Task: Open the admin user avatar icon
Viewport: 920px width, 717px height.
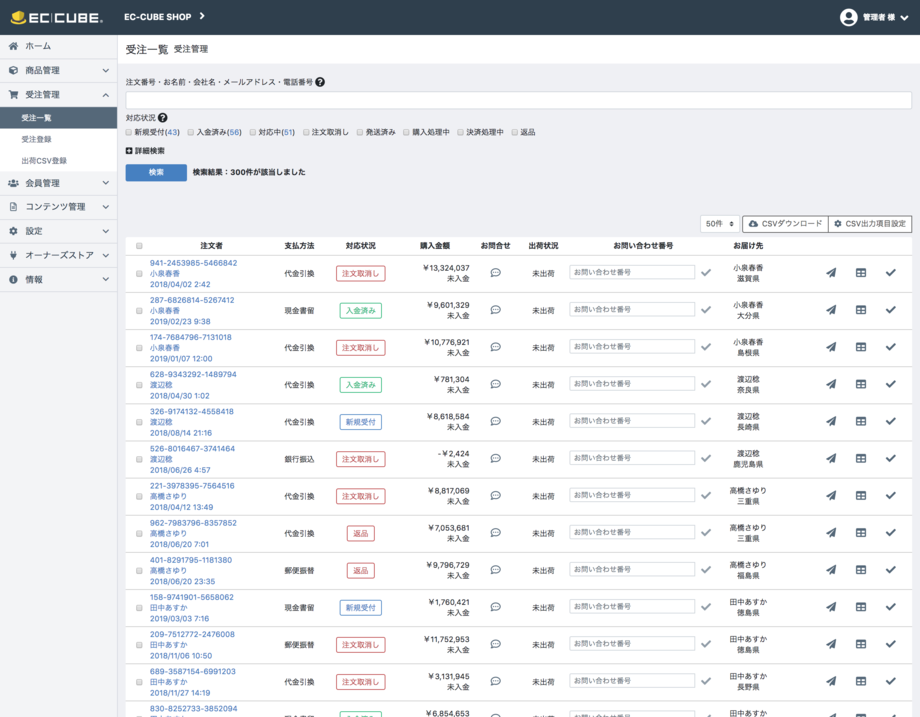Action: (x=848, y=18)
